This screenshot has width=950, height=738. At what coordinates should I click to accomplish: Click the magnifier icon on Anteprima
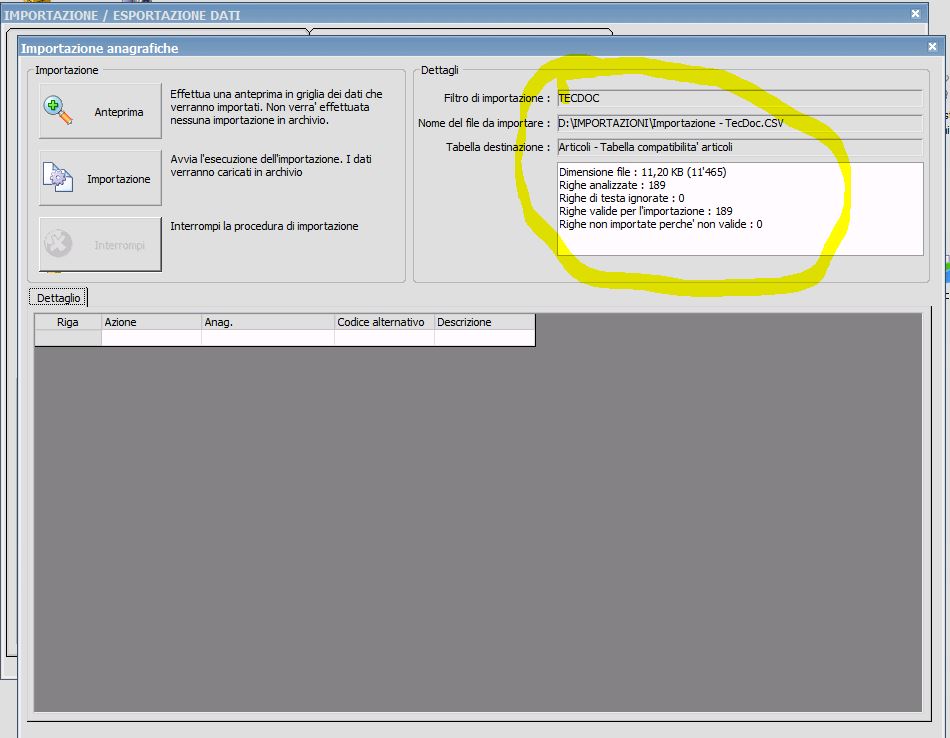[x=58, y=111]
